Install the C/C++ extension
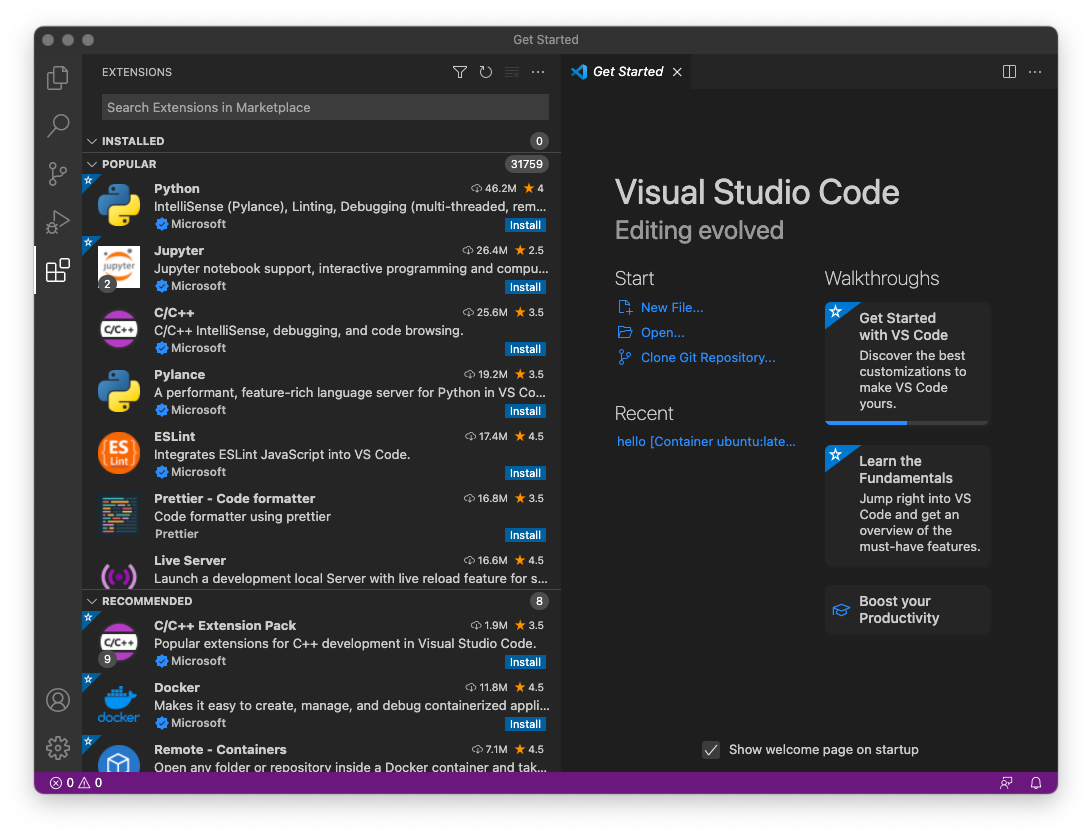1092x836 pixels. (x=525, y=349)
